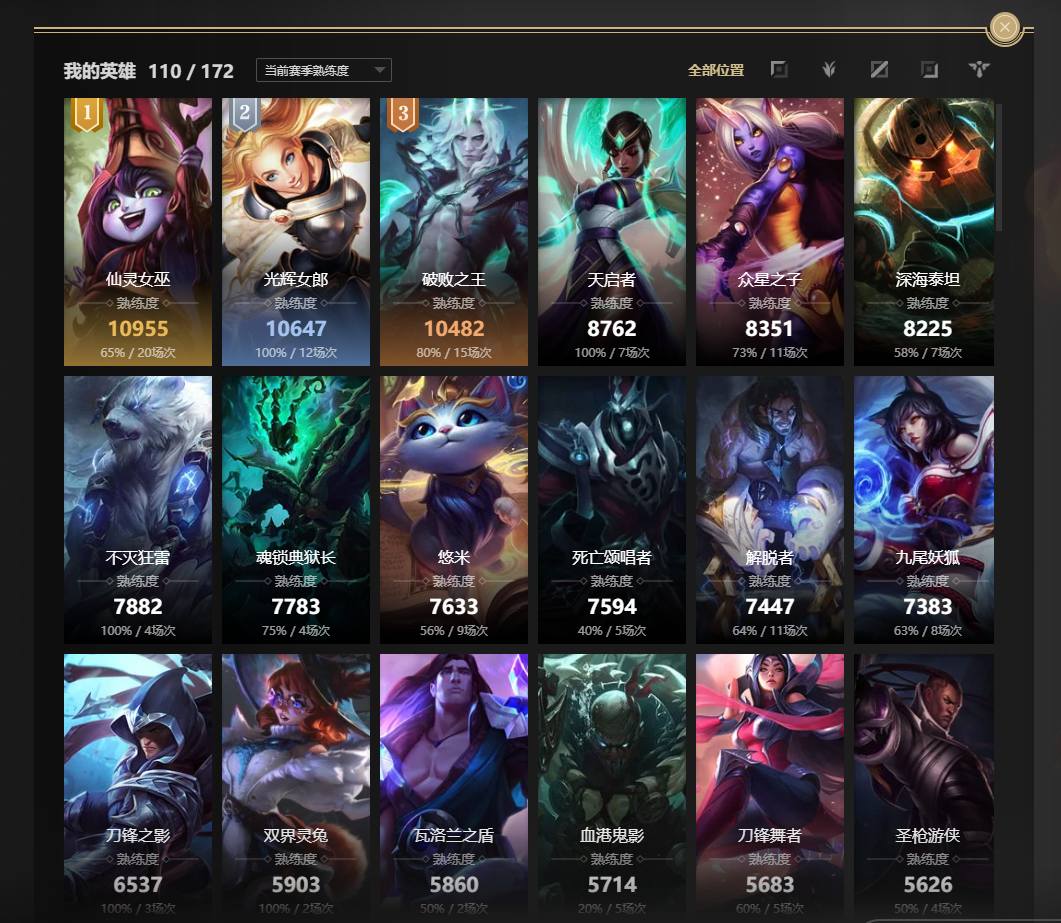1061x923 pixels.
Task: Open the 天启者 champion card
Action: click(x=612, y=232)
